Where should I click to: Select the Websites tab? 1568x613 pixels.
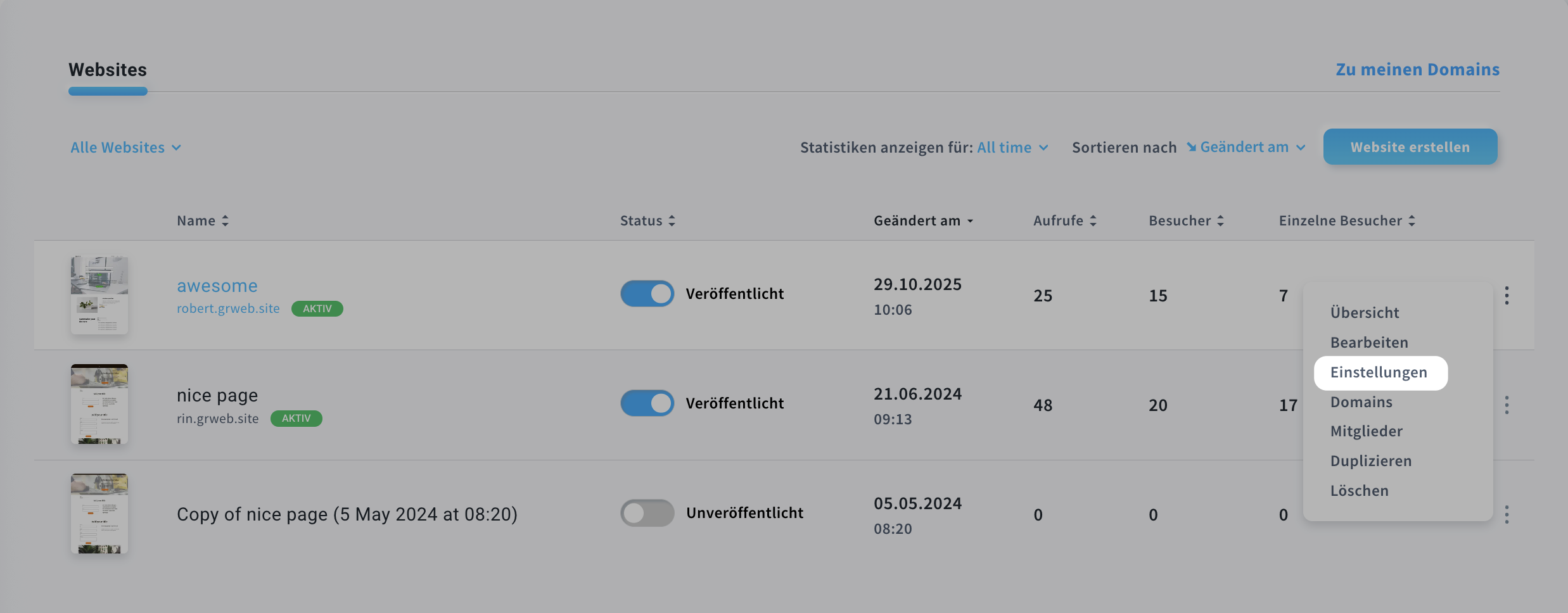(x=108, y=70)
